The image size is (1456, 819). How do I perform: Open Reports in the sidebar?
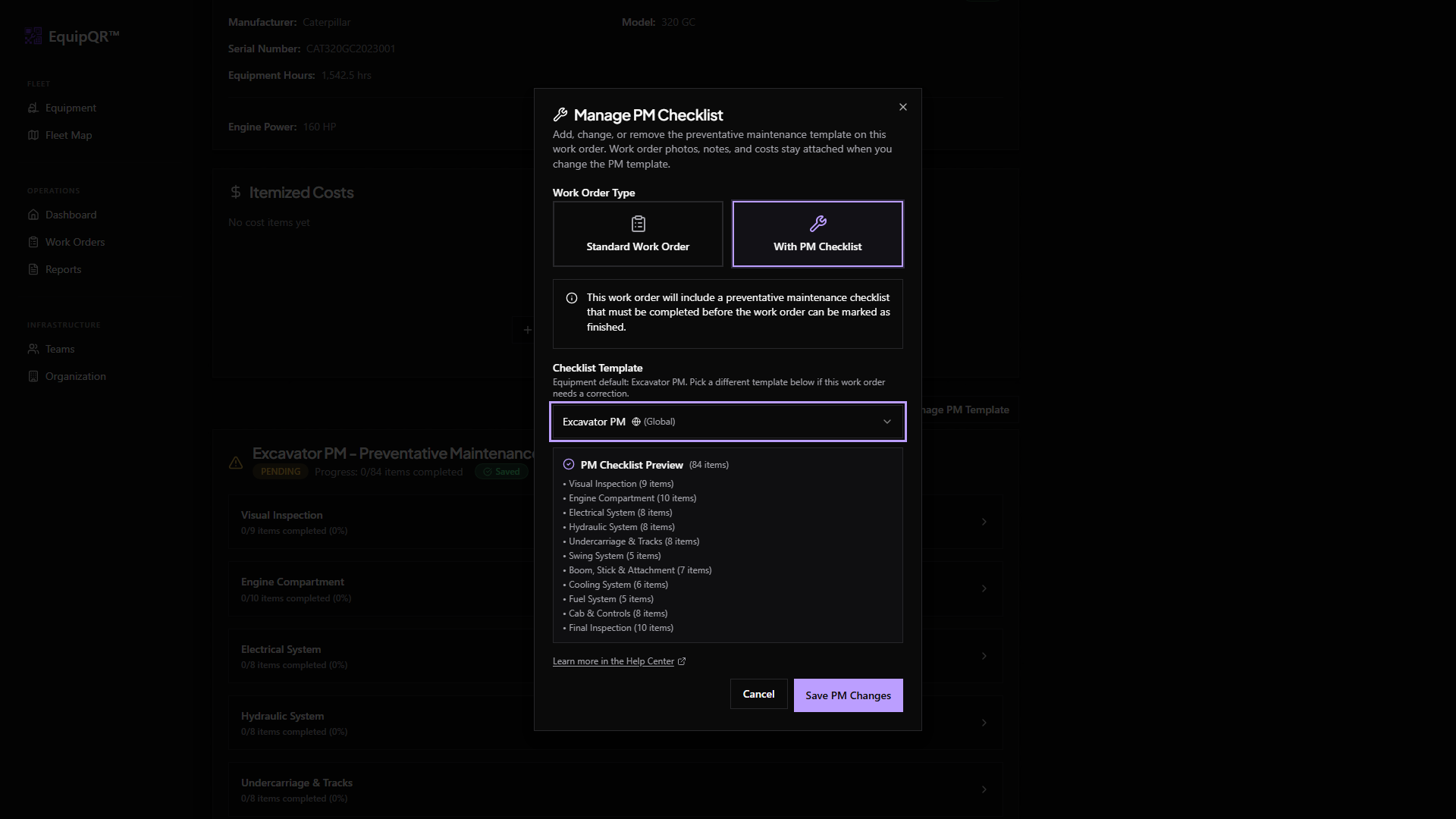pos(63,269)
